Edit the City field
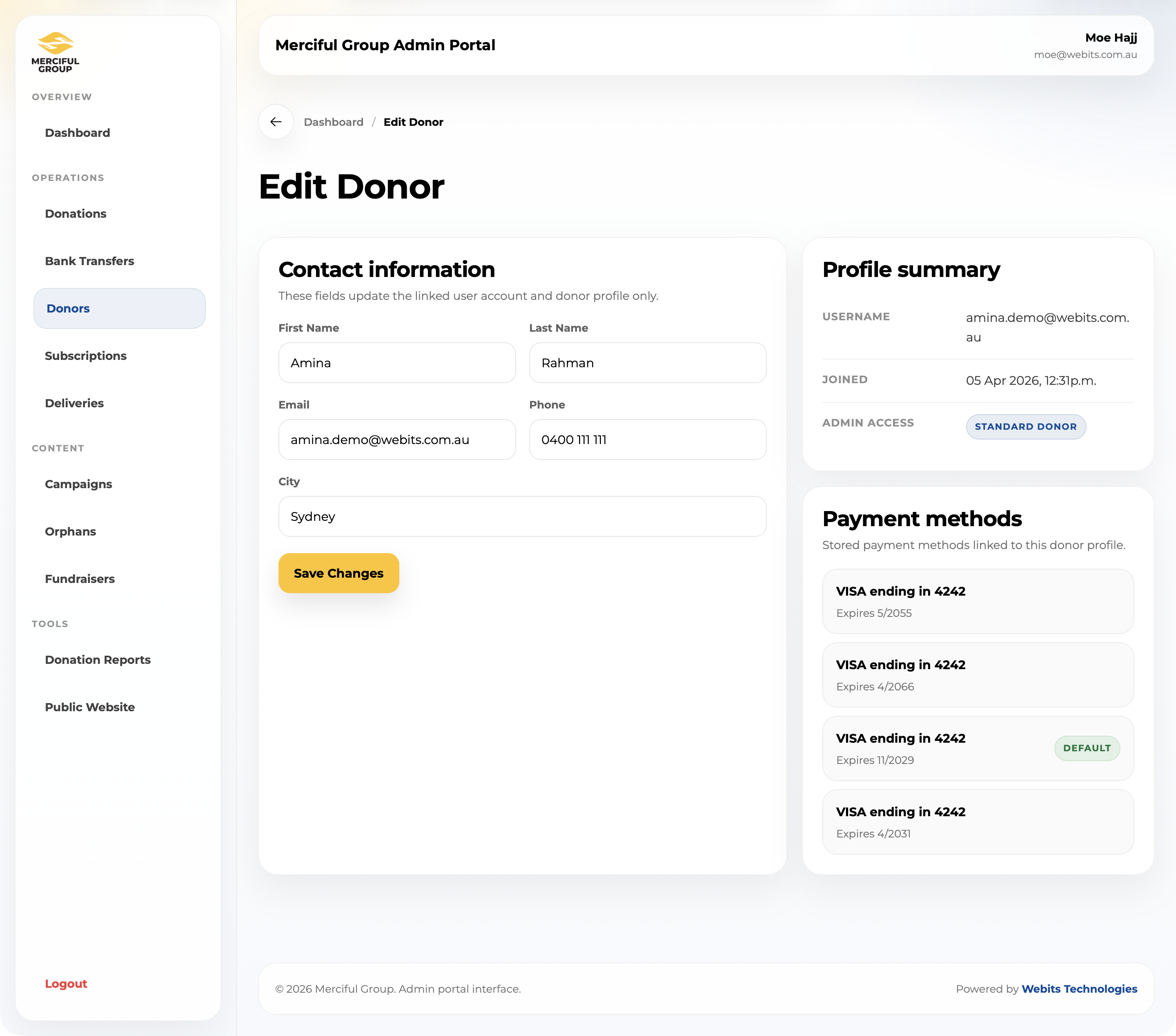This screenshot has width=1176, height=1036. click(522, 517)
